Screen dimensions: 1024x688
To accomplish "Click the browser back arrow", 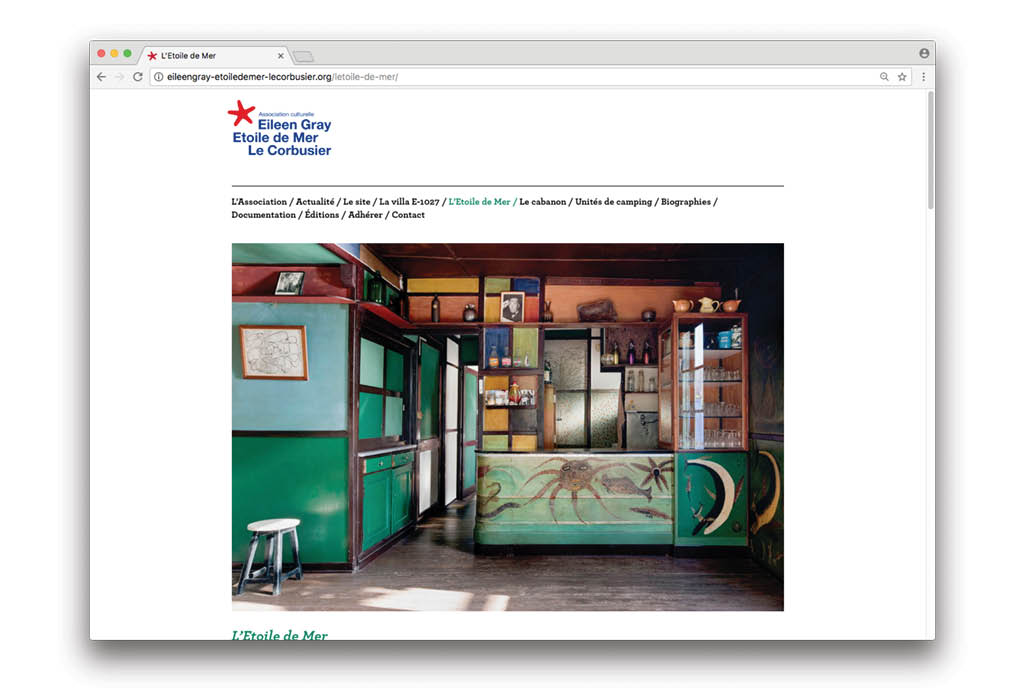I will (101, 77).
